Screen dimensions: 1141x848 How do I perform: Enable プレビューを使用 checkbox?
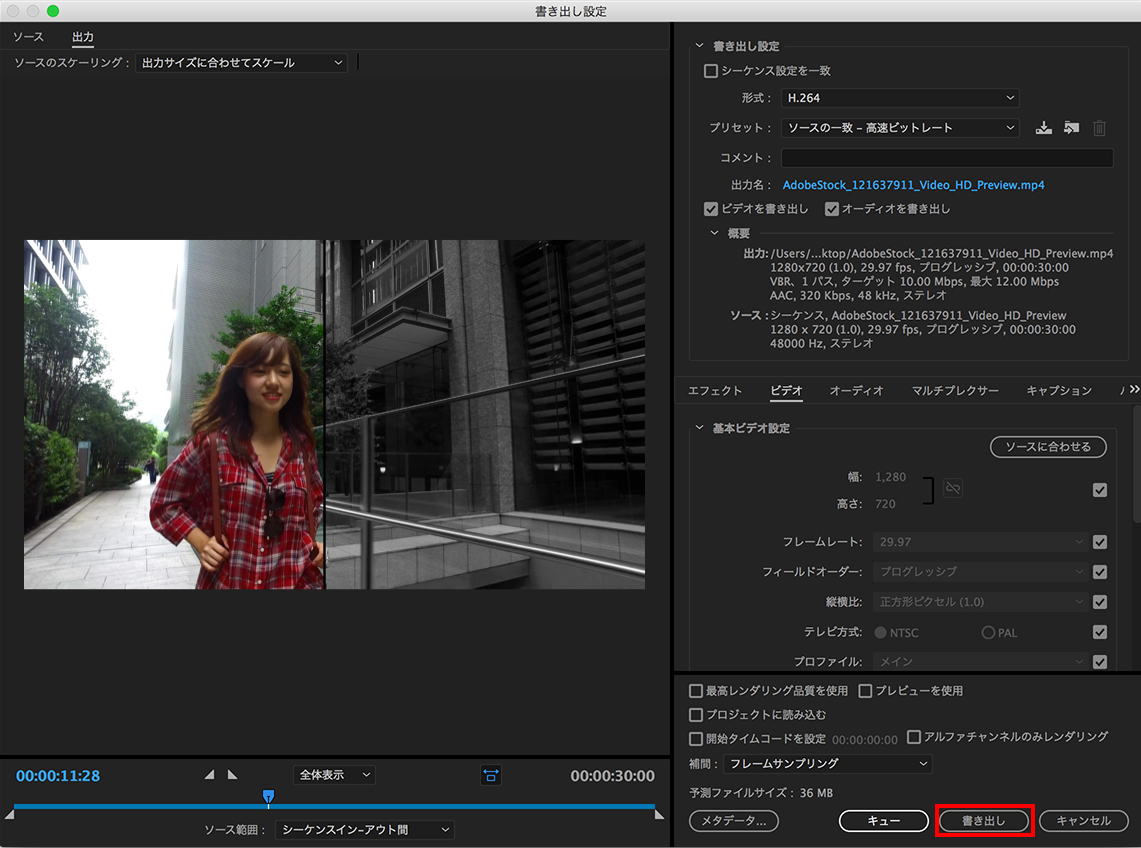tap(865, 691)
